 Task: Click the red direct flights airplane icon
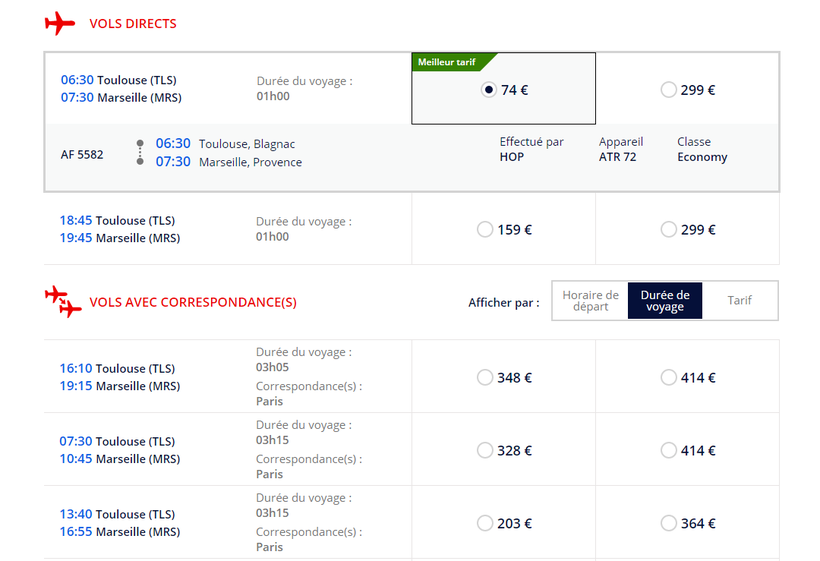(x=60, y=23)
